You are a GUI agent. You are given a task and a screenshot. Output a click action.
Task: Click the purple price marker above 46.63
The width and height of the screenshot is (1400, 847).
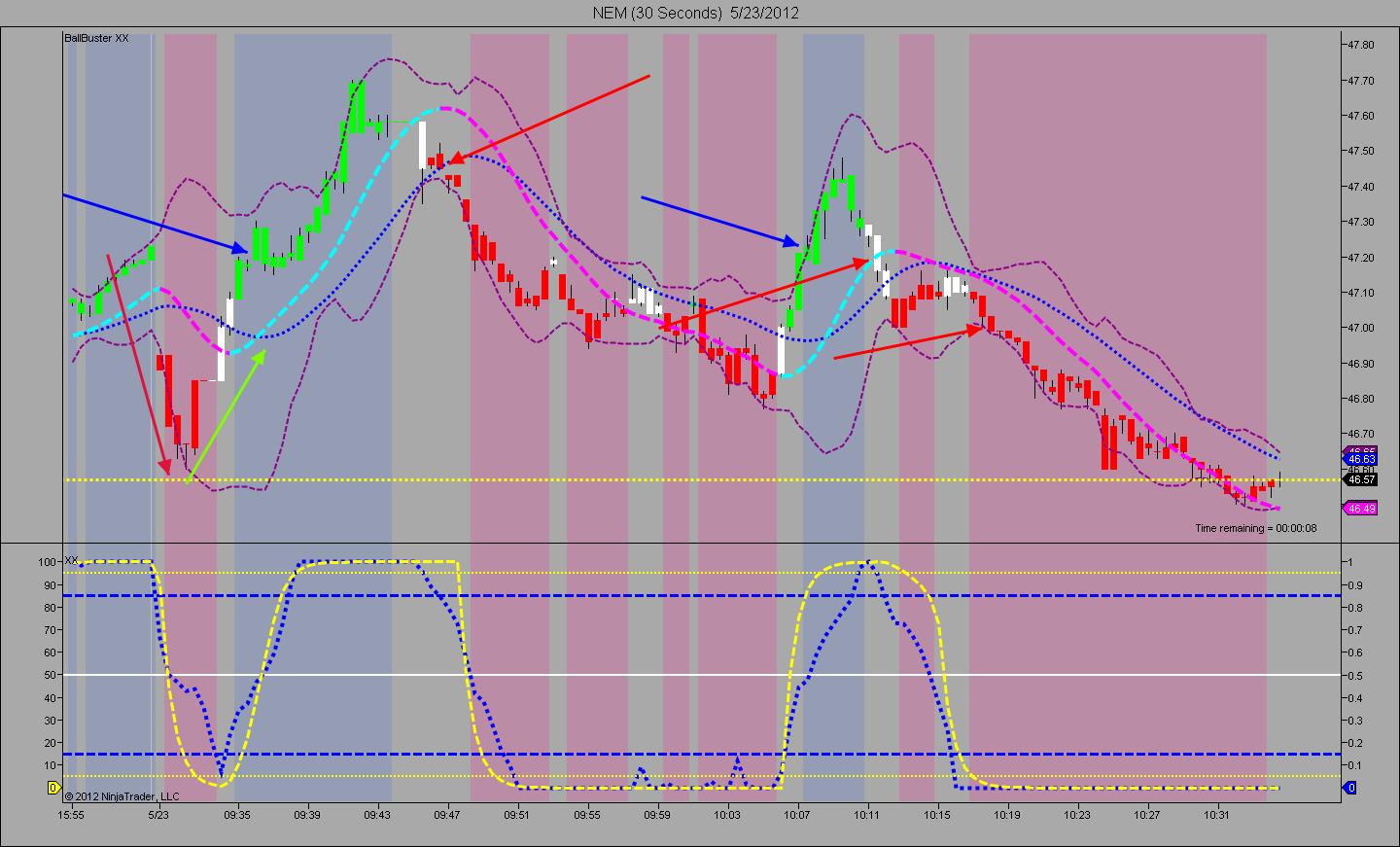pos(1360,450)
